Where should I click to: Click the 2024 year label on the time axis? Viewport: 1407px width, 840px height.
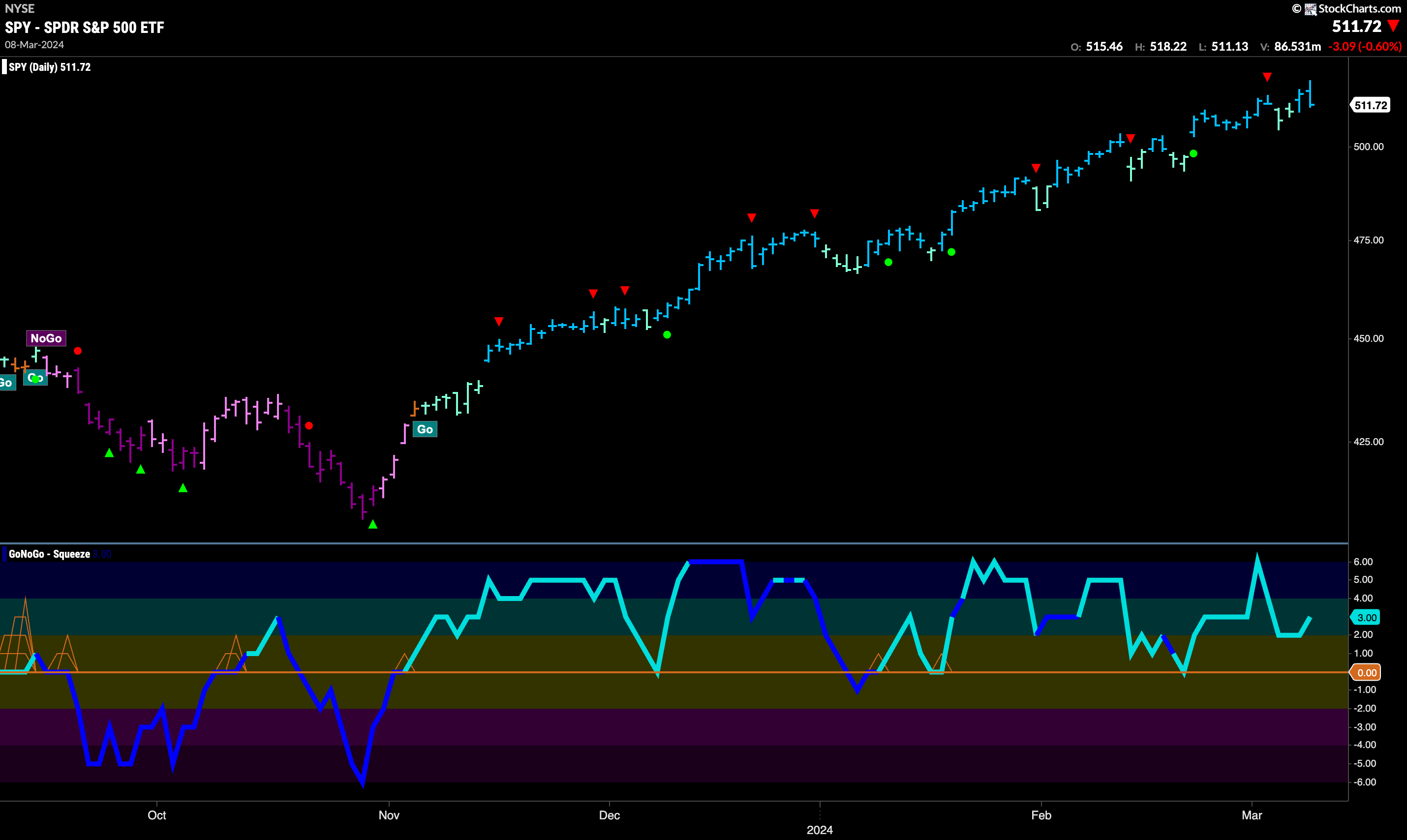[819, 830]
